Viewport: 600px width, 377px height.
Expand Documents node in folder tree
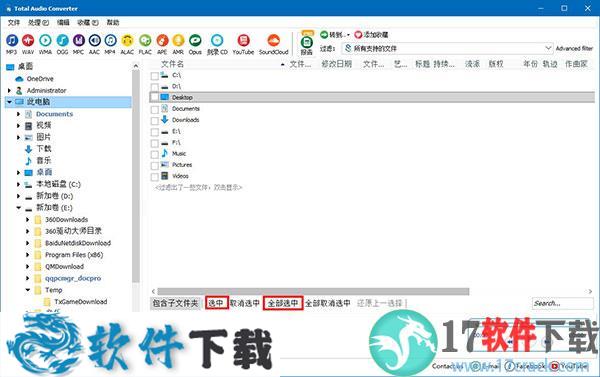tap(18, 114)
